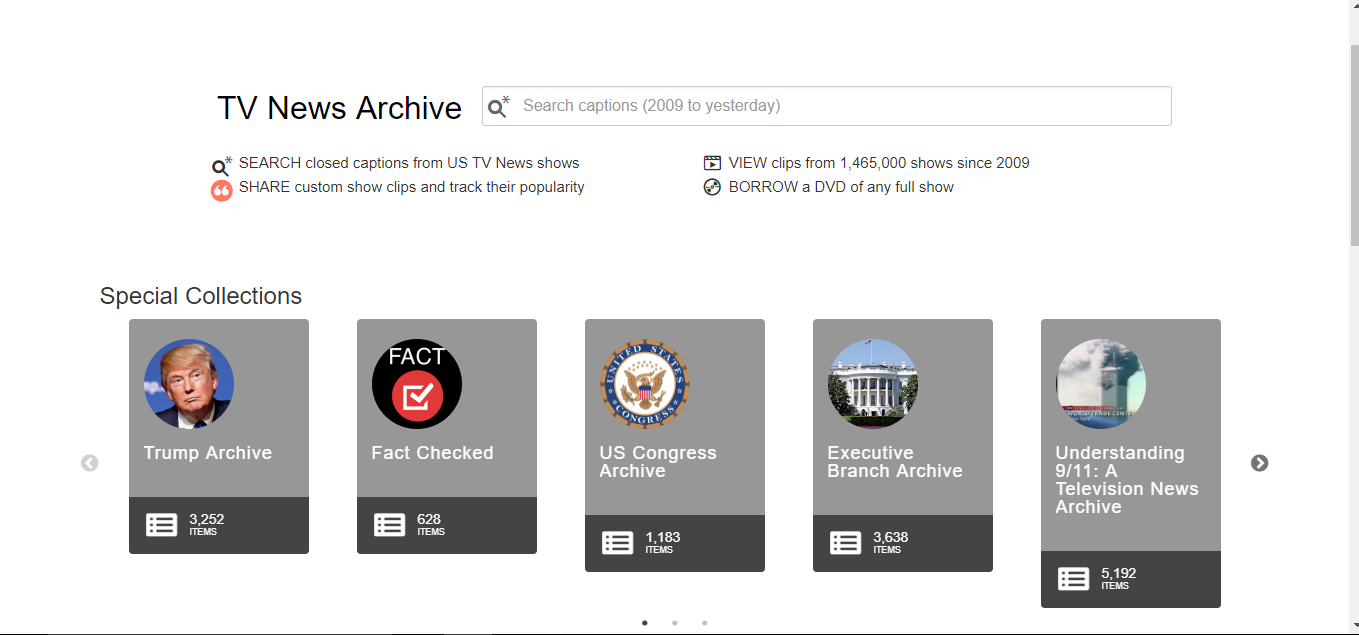Click the SEARCH closed captions magnifier icon

coord(221,166)
